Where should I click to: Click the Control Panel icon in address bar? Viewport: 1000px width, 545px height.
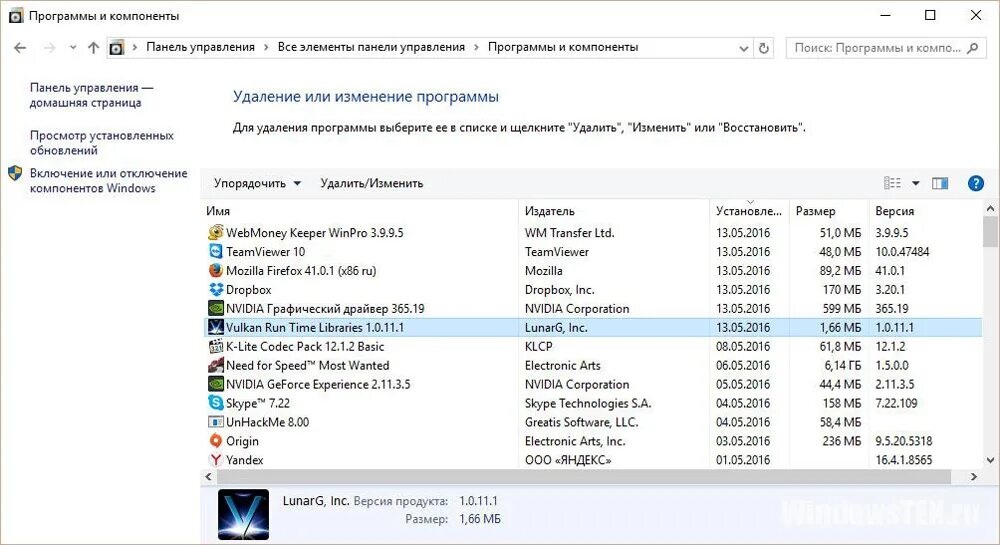(x=117, y=48)
